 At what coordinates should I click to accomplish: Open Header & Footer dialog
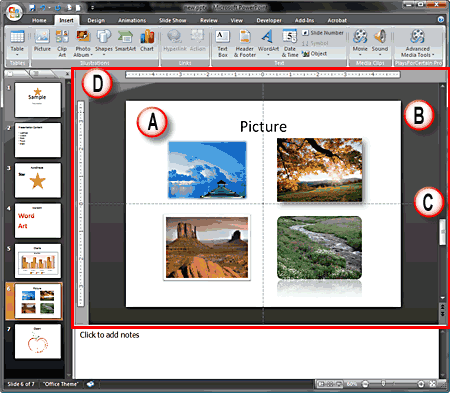click(245, 43)
